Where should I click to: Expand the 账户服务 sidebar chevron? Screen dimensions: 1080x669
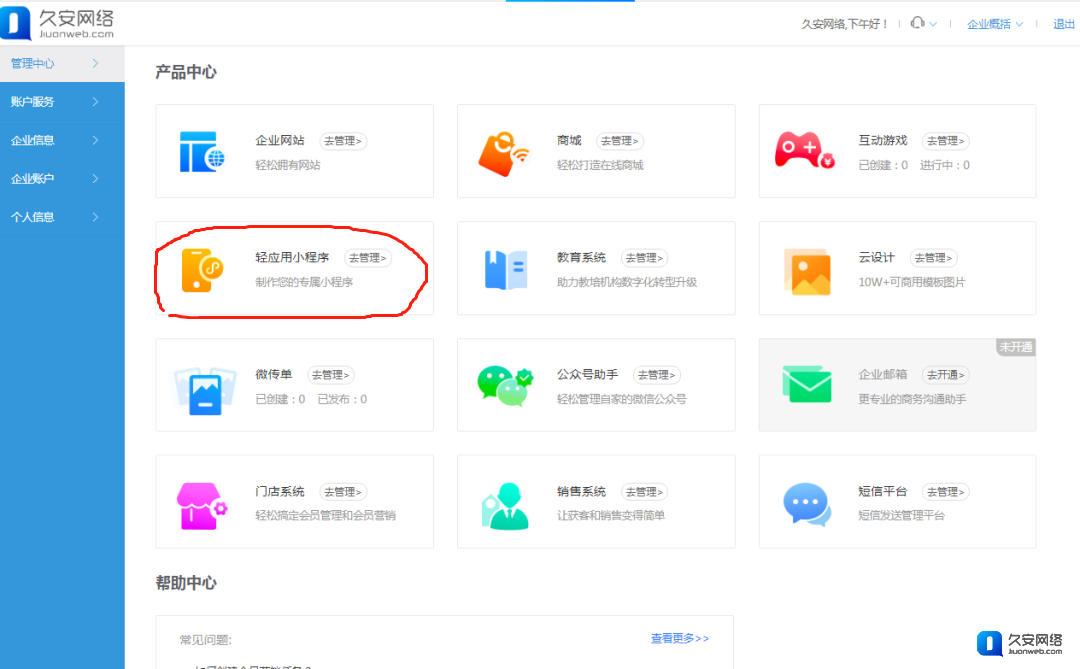click(x=95, y=102)
